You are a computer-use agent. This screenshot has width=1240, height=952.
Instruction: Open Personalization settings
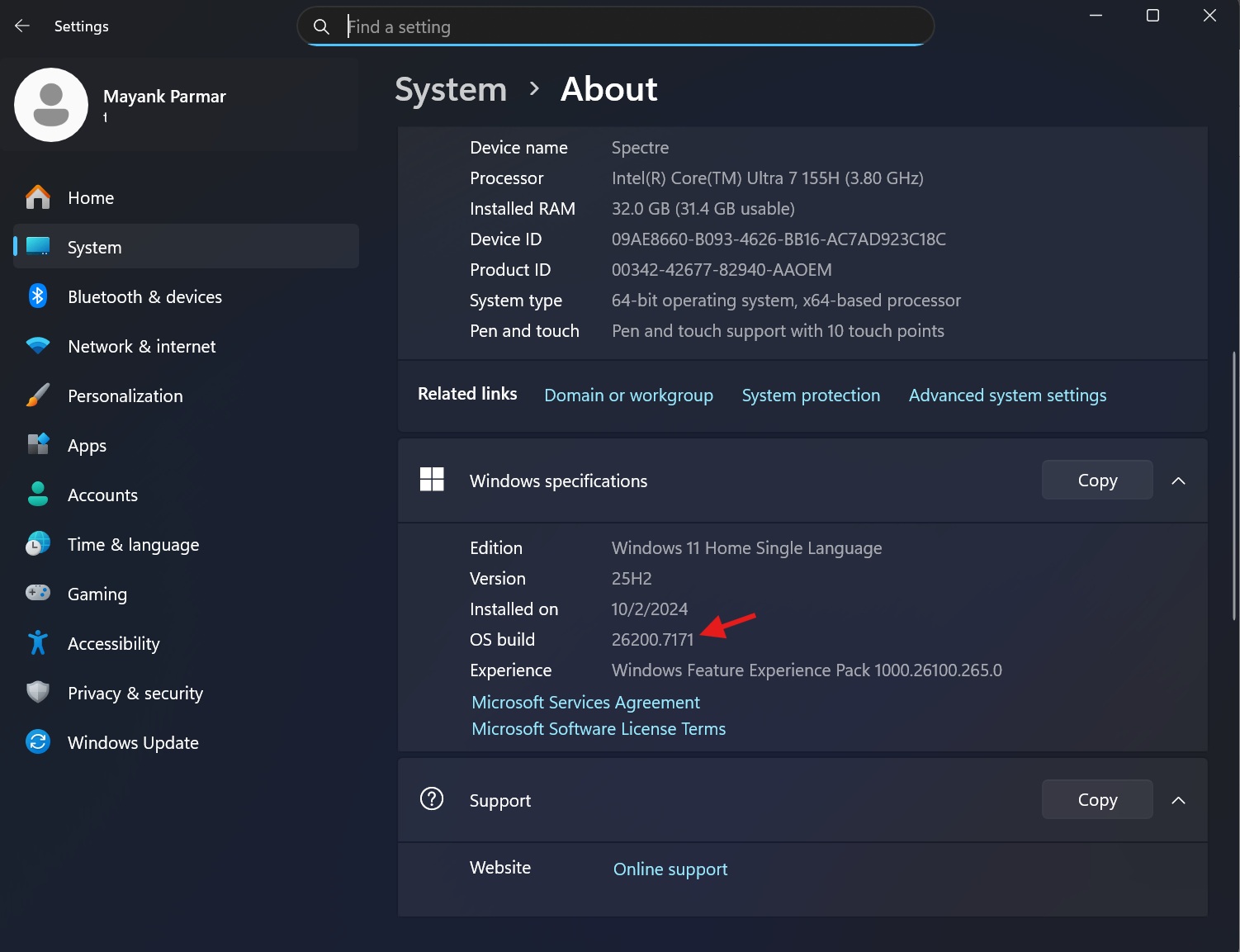[125, 395]
